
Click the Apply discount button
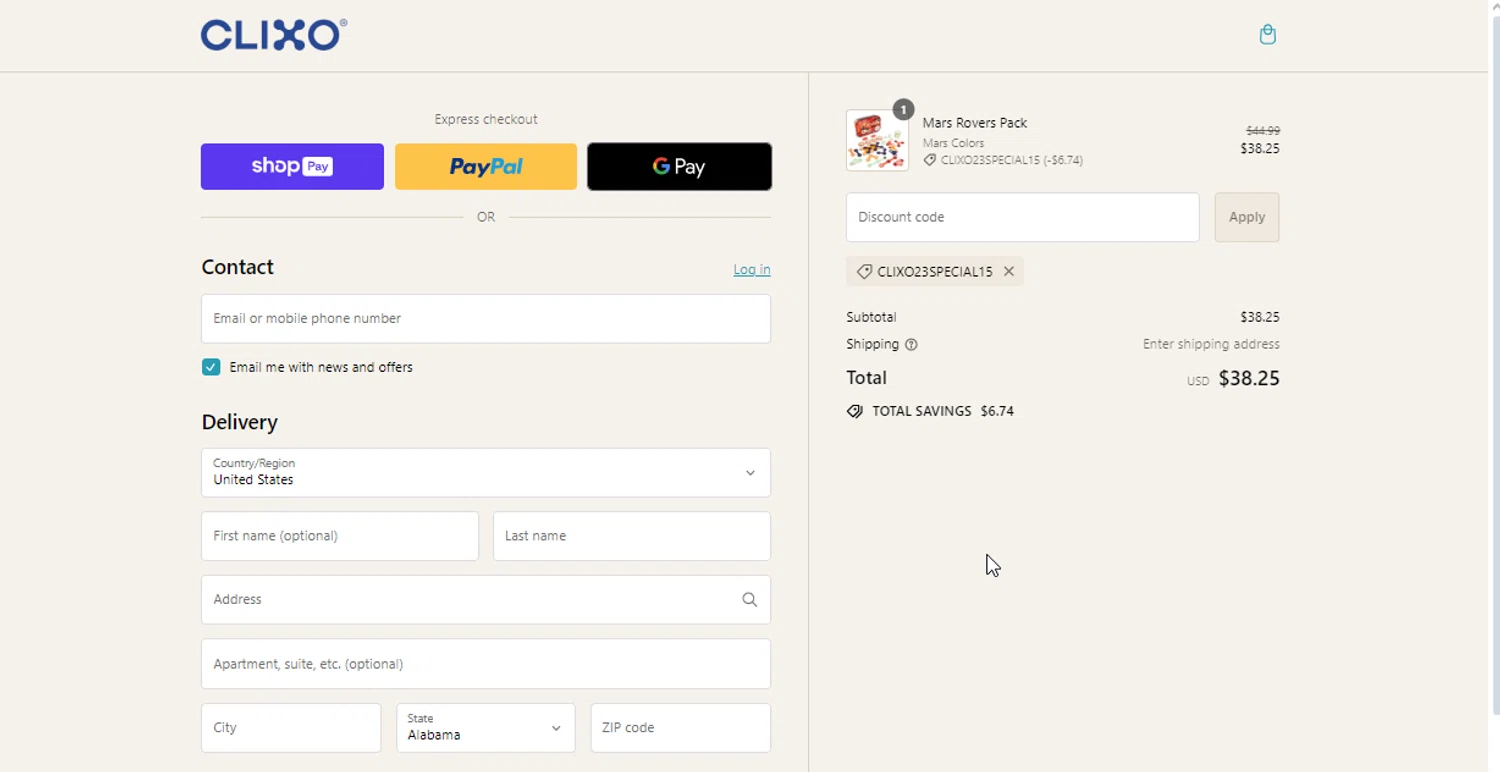[1247, 217]
